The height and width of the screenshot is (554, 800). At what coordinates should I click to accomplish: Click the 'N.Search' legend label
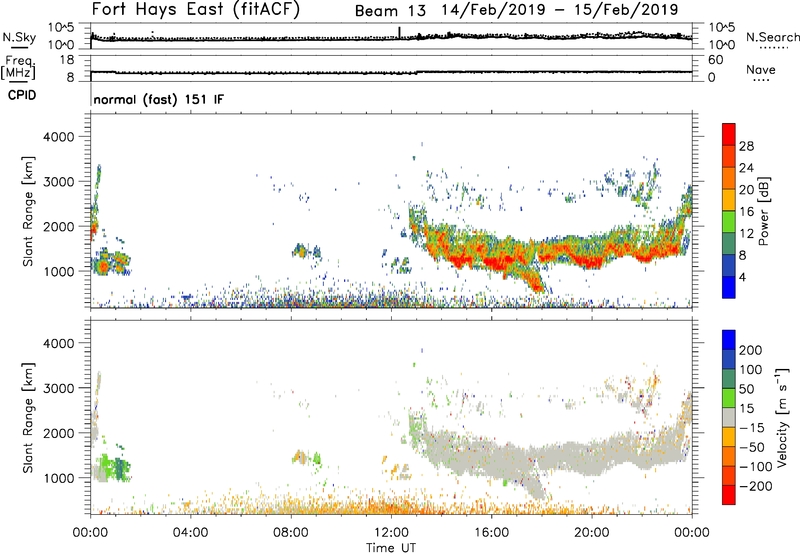point(772,37)
